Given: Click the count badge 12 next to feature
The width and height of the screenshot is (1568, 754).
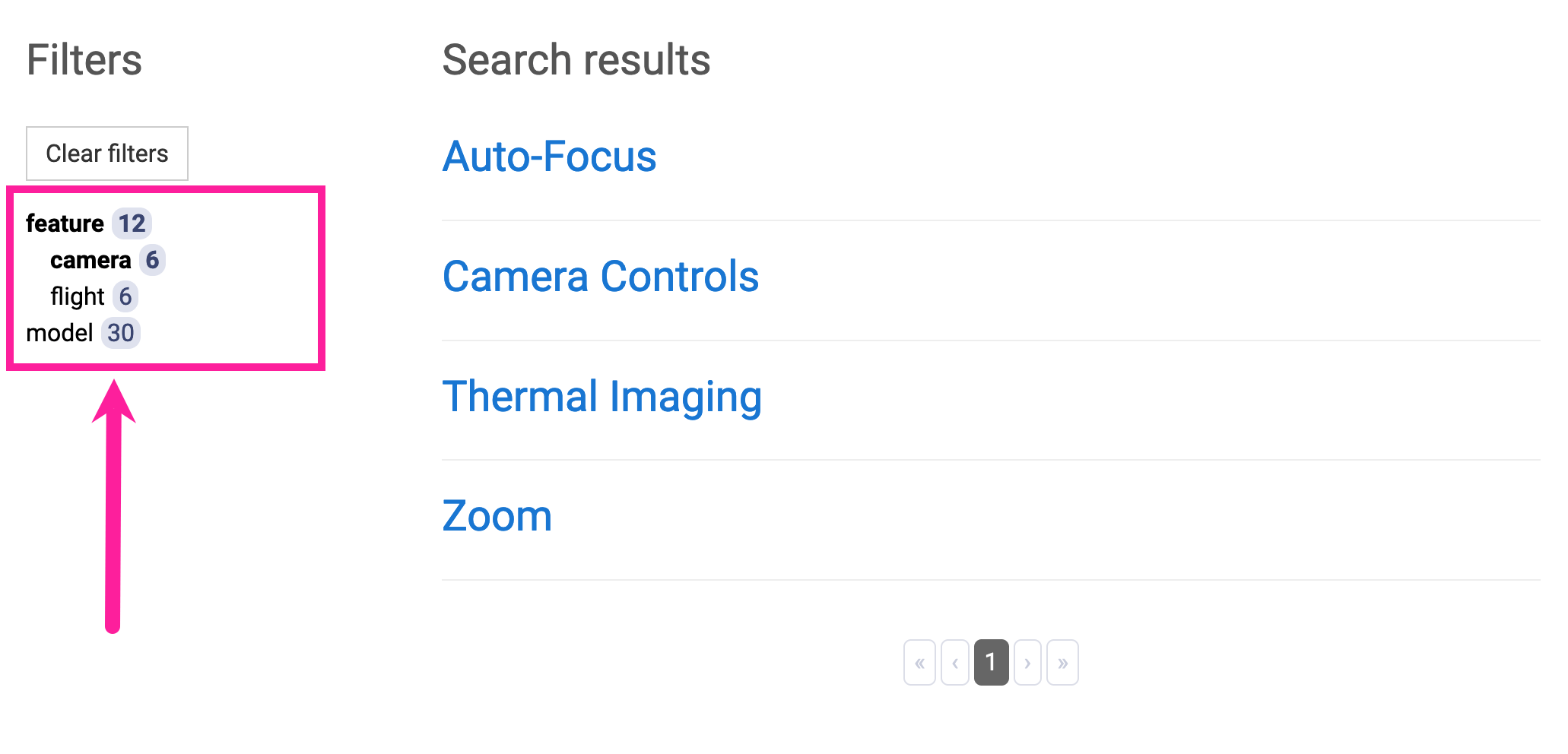Looking at the screenshot, I should (132, 223).
